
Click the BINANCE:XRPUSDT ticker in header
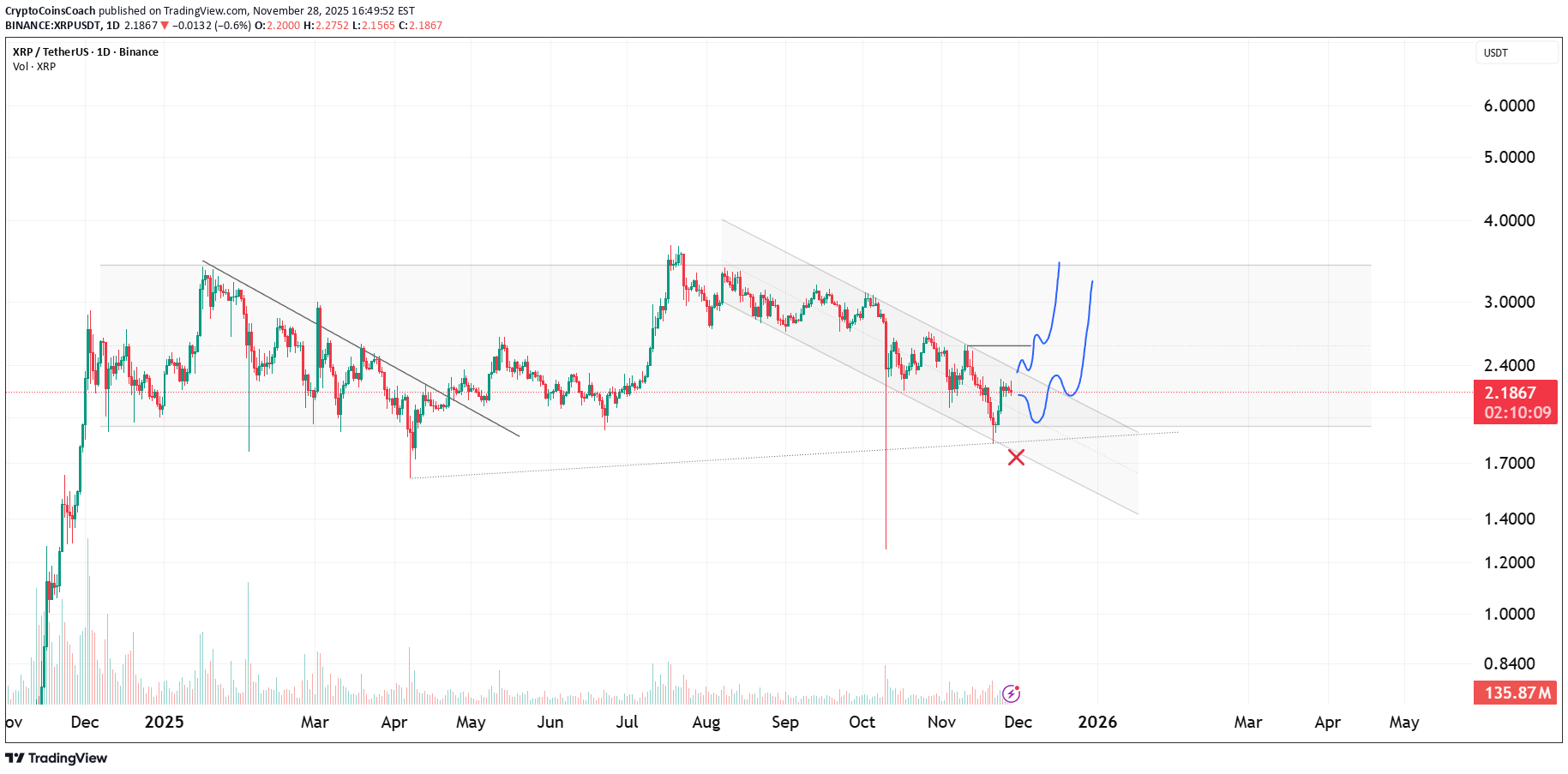coord(53,26)
